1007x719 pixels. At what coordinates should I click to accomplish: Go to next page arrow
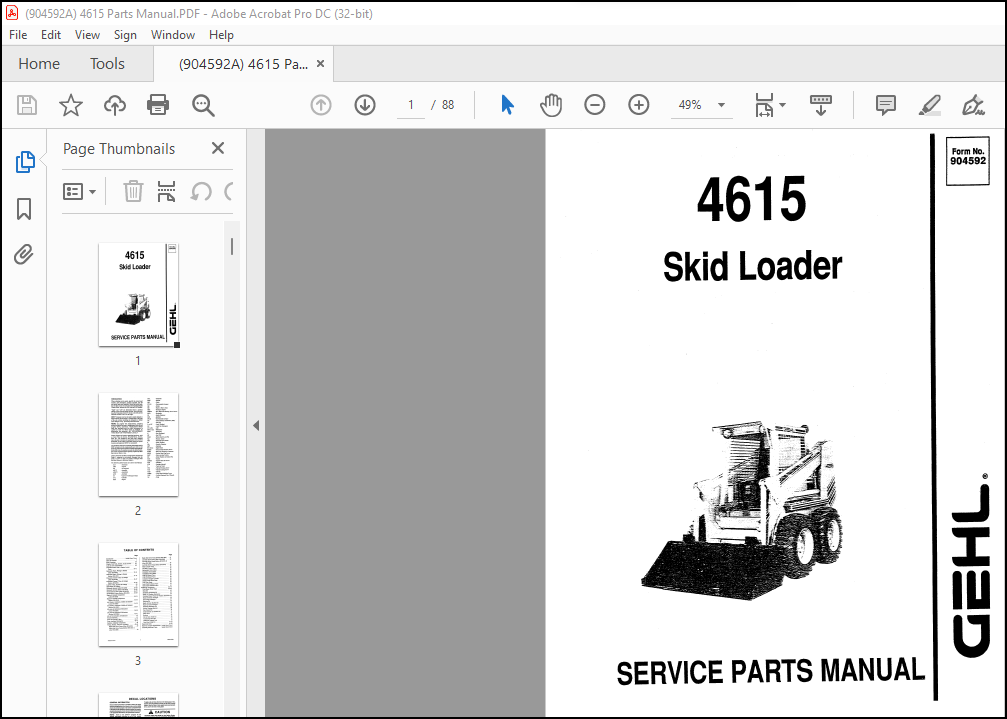(x=365, y=105)
